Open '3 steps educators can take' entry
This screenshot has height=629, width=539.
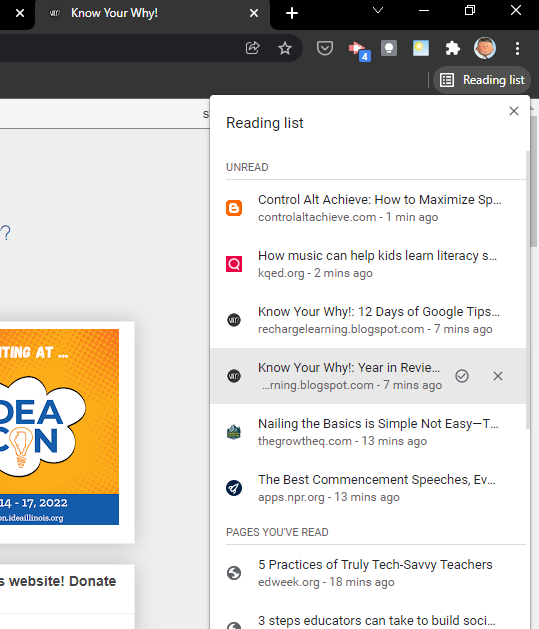[368, 615]
